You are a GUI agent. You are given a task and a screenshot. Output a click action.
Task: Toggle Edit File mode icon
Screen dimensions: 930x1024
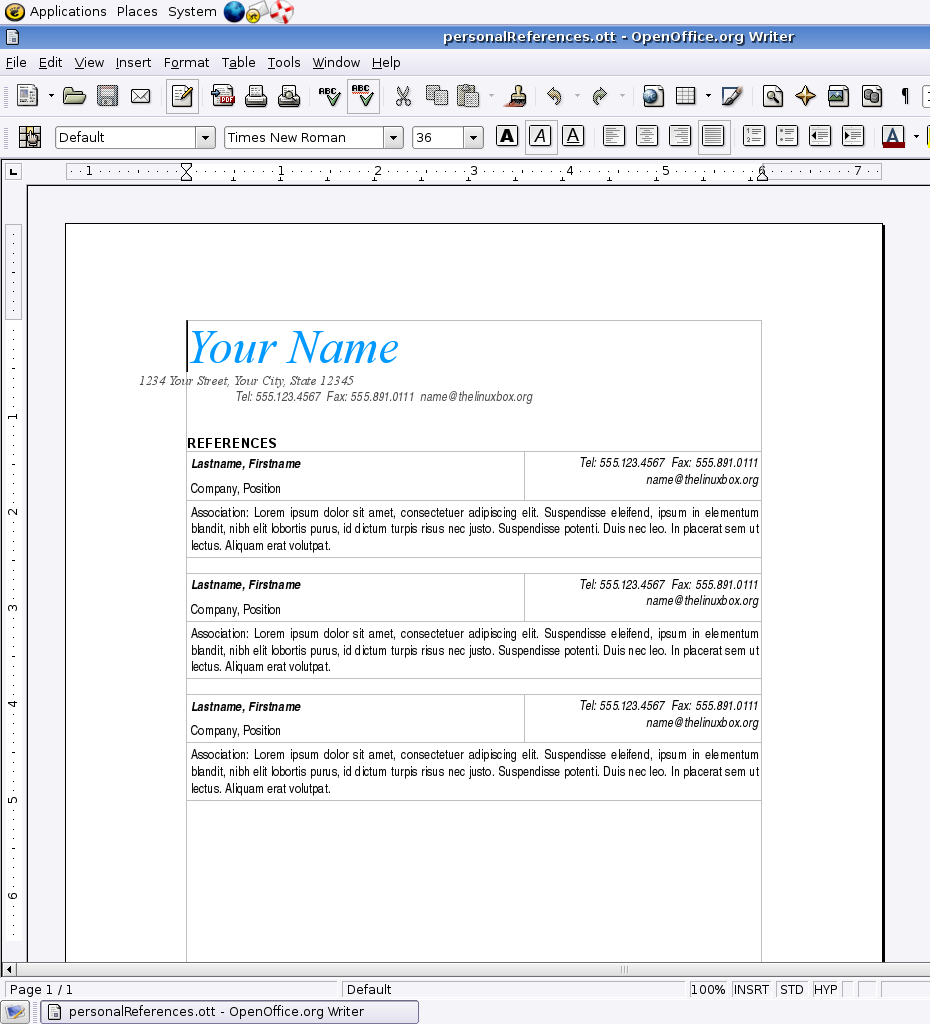[x=182, y=96]
